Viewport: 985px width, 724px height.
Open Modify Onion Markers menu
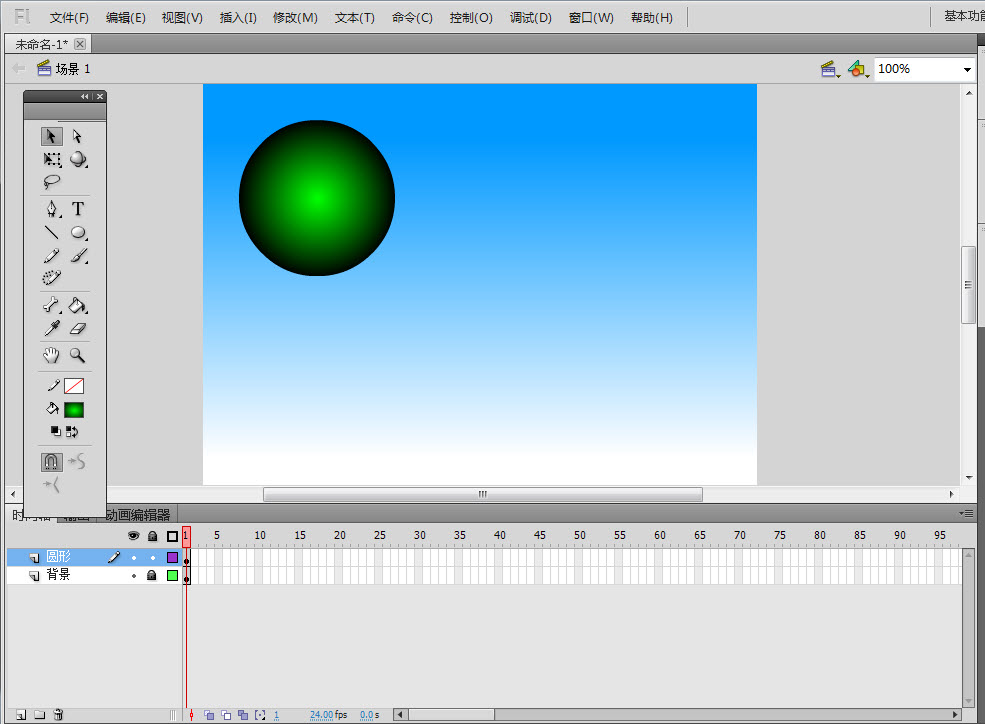click(260, 715)
